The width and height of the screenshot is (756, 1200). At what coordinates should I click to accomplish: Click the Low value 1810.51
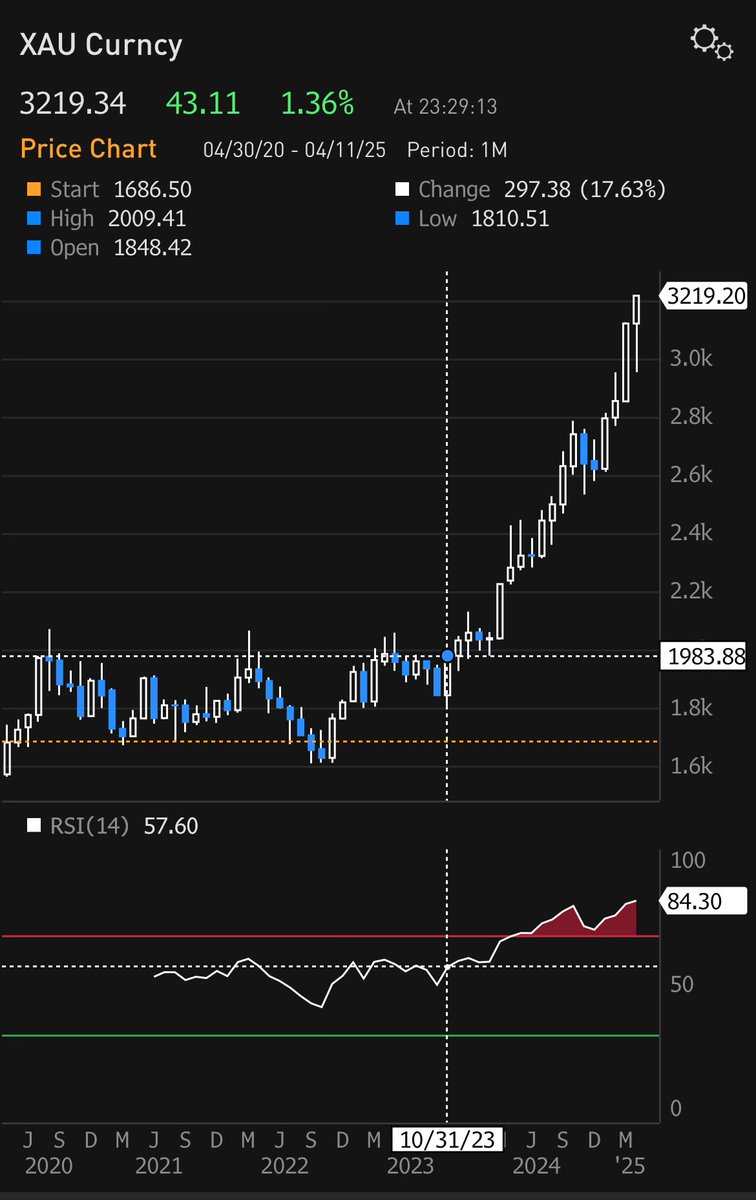pyautogui.click(x=510, y=218)
